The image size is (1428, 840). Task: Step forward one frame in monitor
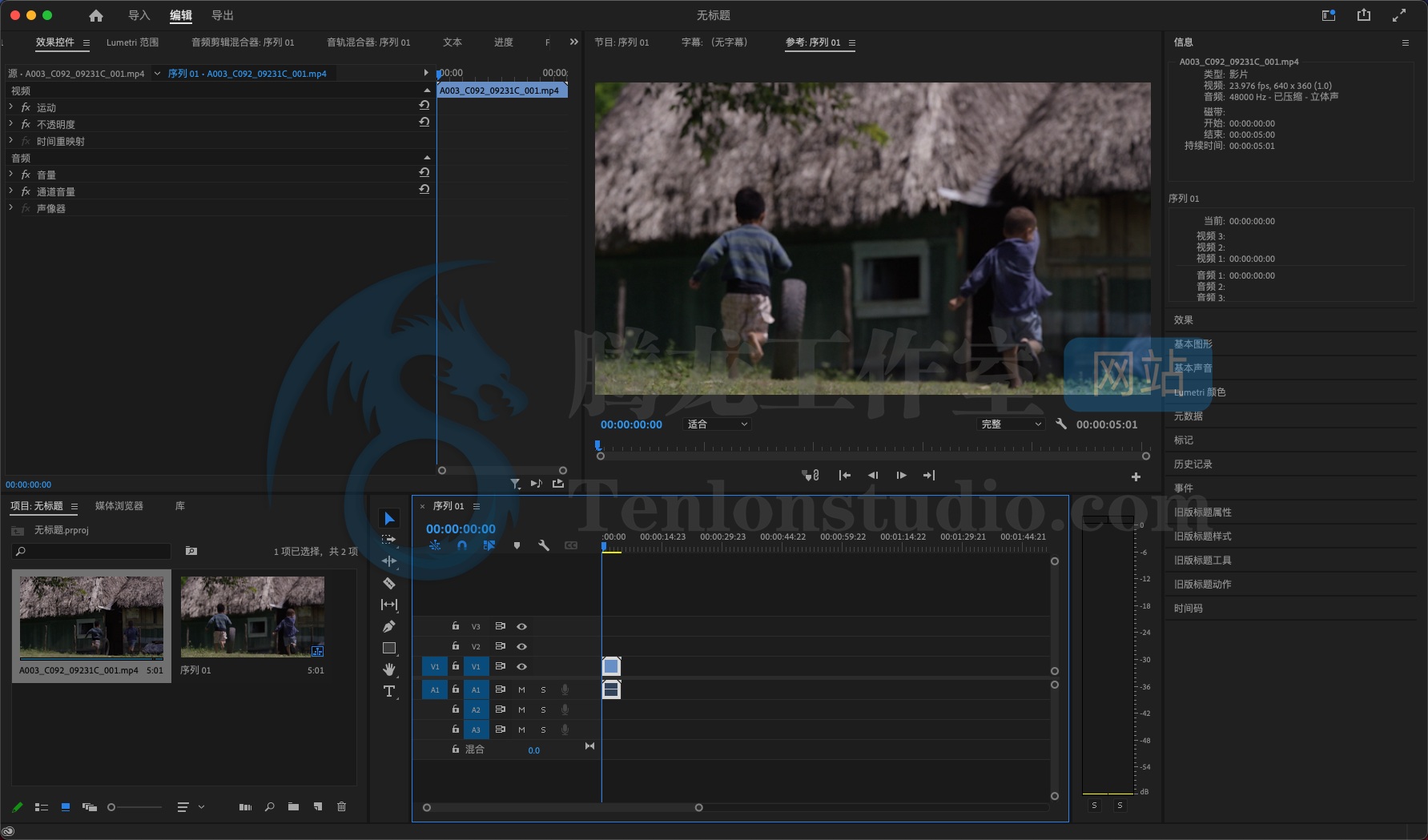click(901, 476)
